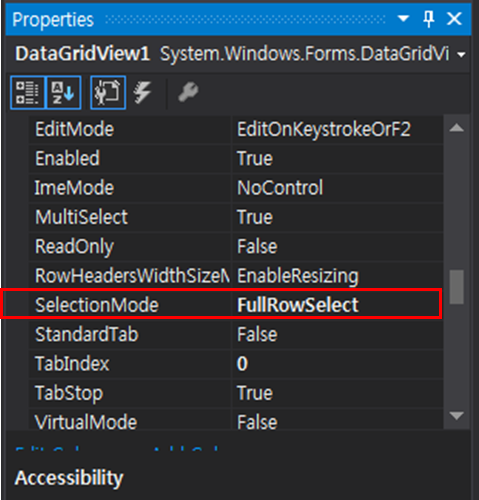Click the FullRowSelect value
The image size is (479, 500).
pos(298,305)
